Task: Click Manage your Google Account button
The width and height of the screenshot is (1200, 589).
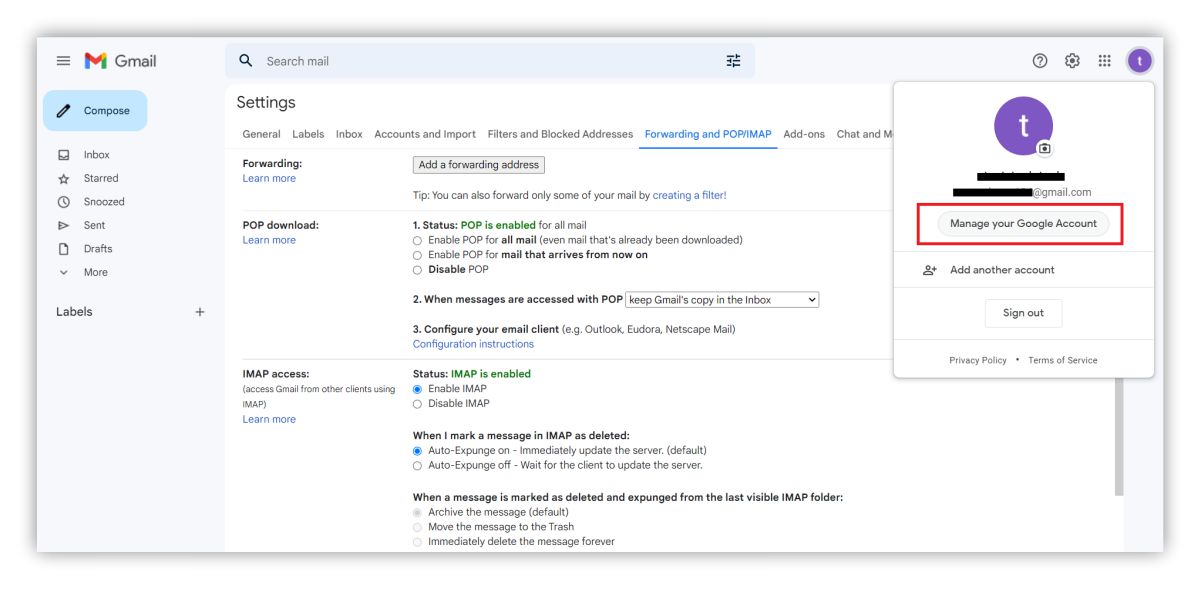Action: [1023, 224]
